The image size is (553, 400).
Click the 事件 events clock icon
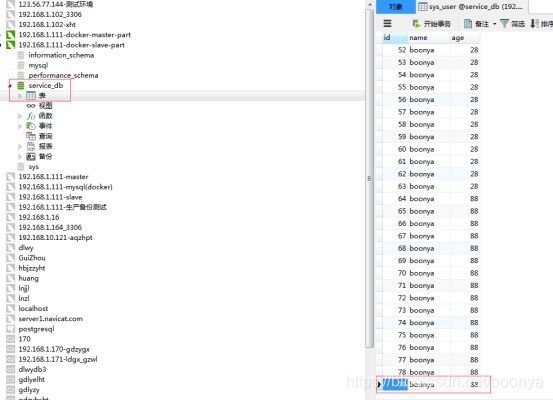[31, 126]
